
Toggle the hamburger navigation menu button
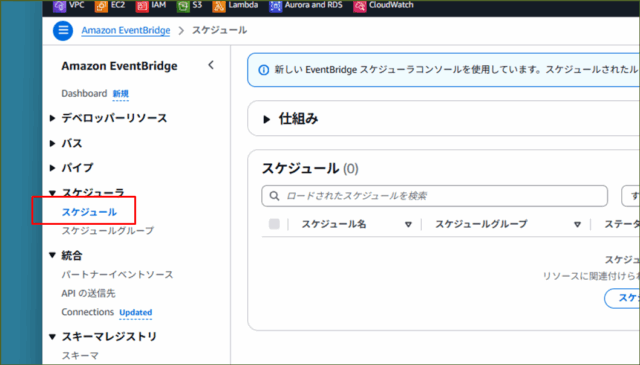(x=63, y=31)
